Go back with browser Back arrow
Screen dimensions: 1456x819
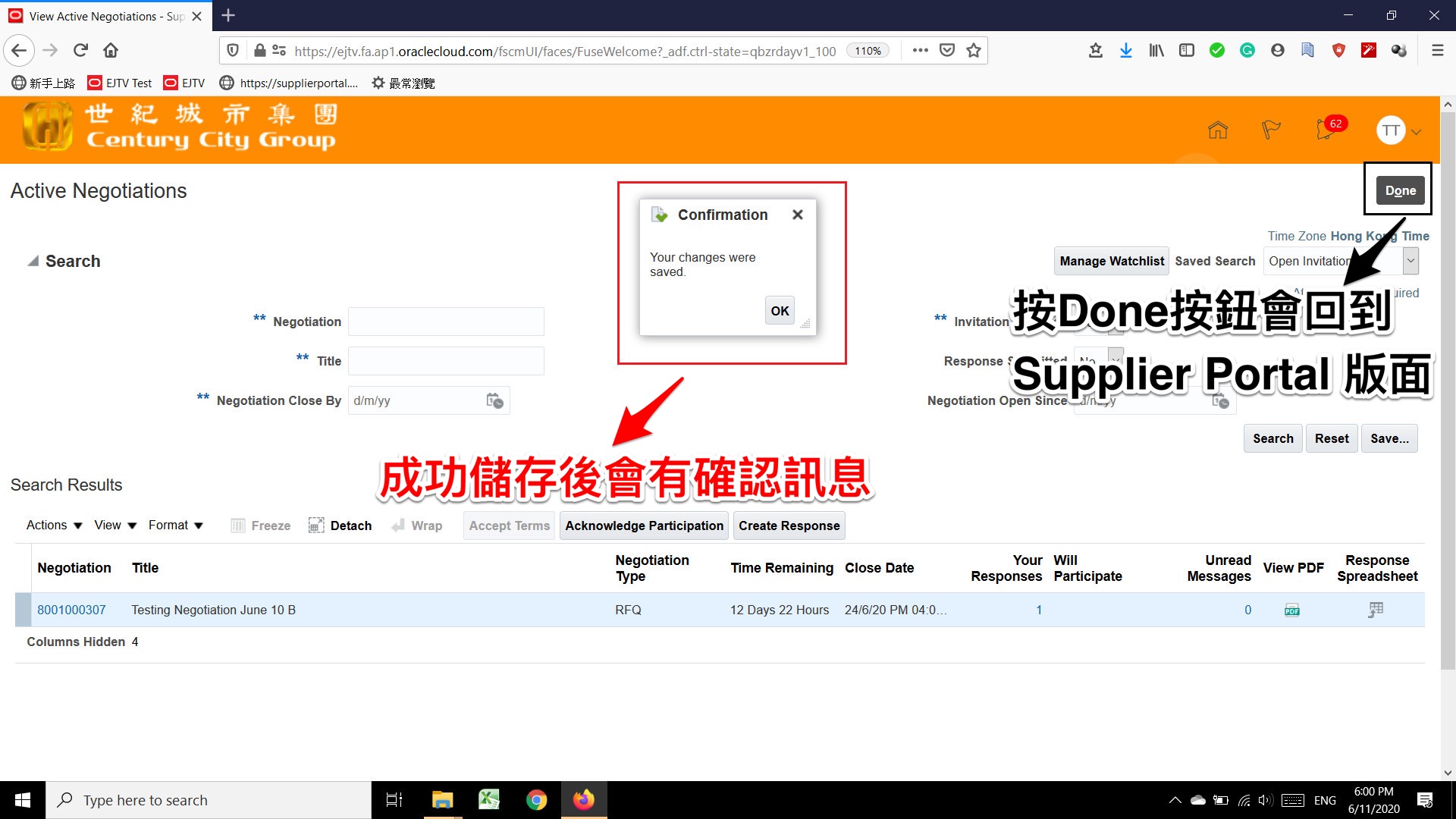pyautogui.click(x=19, y=51)
